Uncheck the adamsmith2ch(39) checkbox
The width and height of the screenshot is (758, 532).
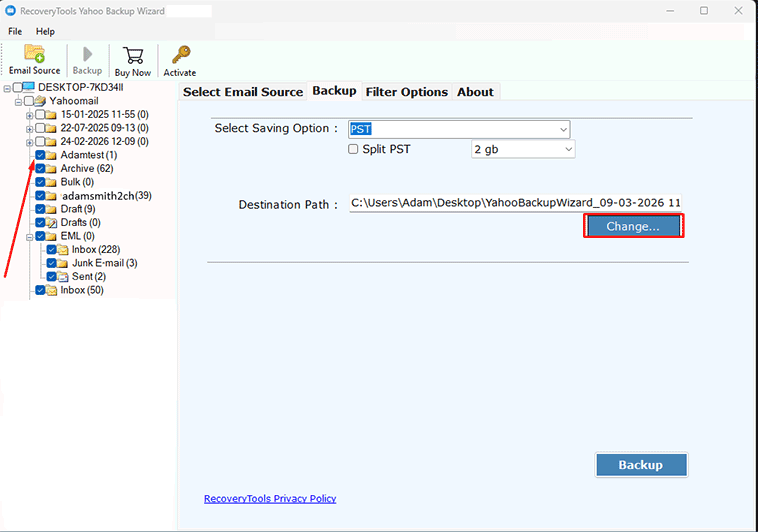point(40,196)
